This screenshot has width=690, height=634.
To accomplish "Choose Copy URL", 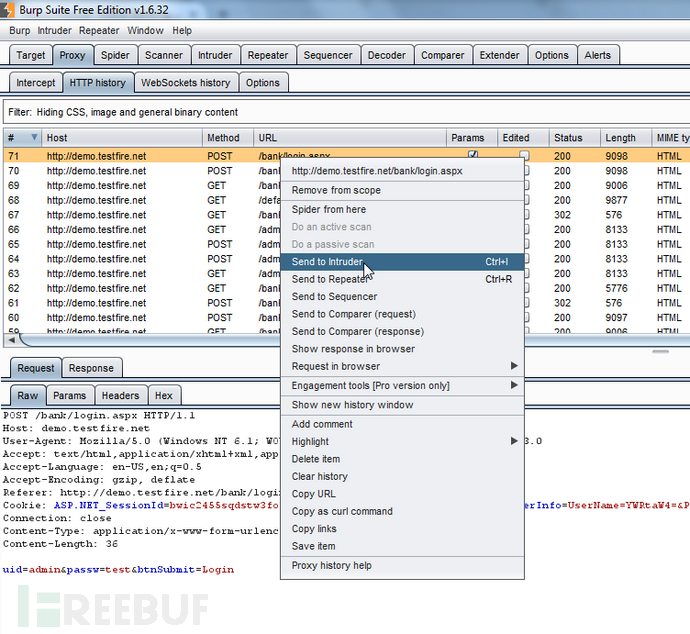I will pos(402,494).
